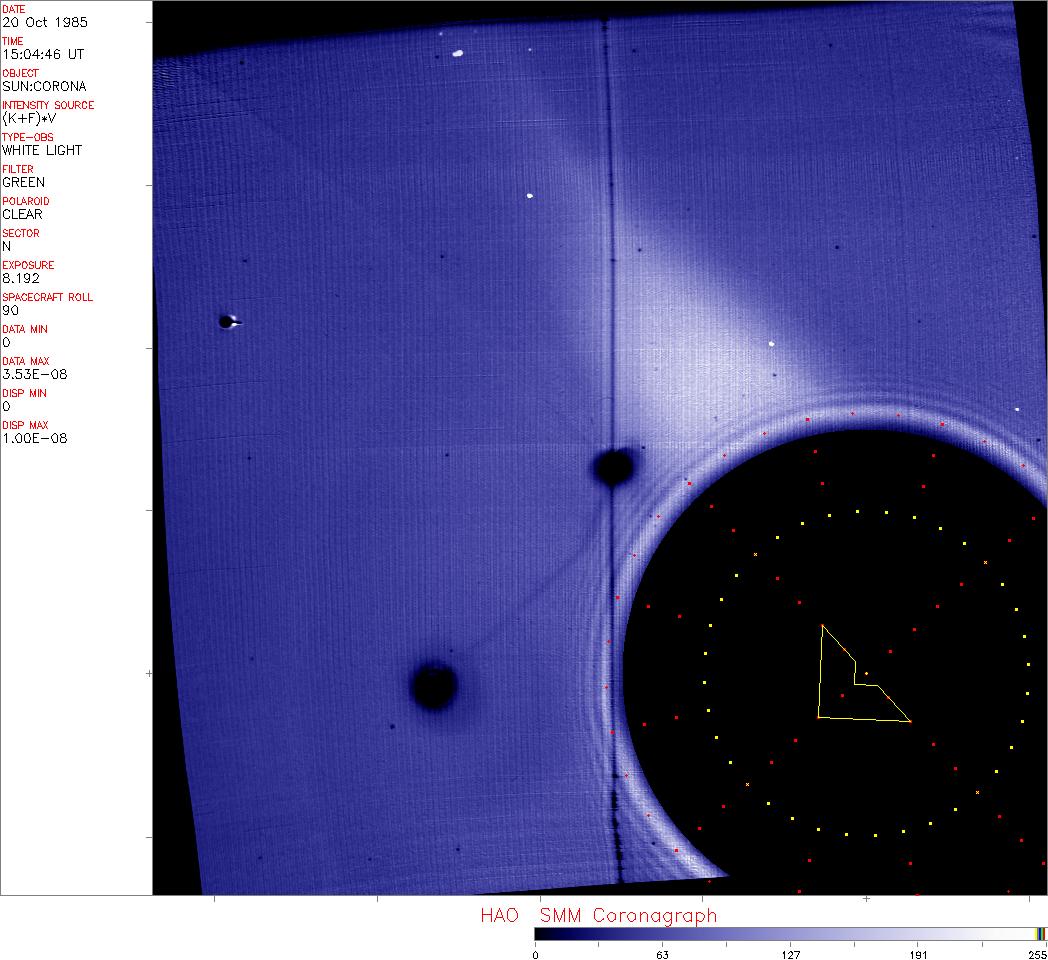Click the small black spot with white streak

(228, 322)
